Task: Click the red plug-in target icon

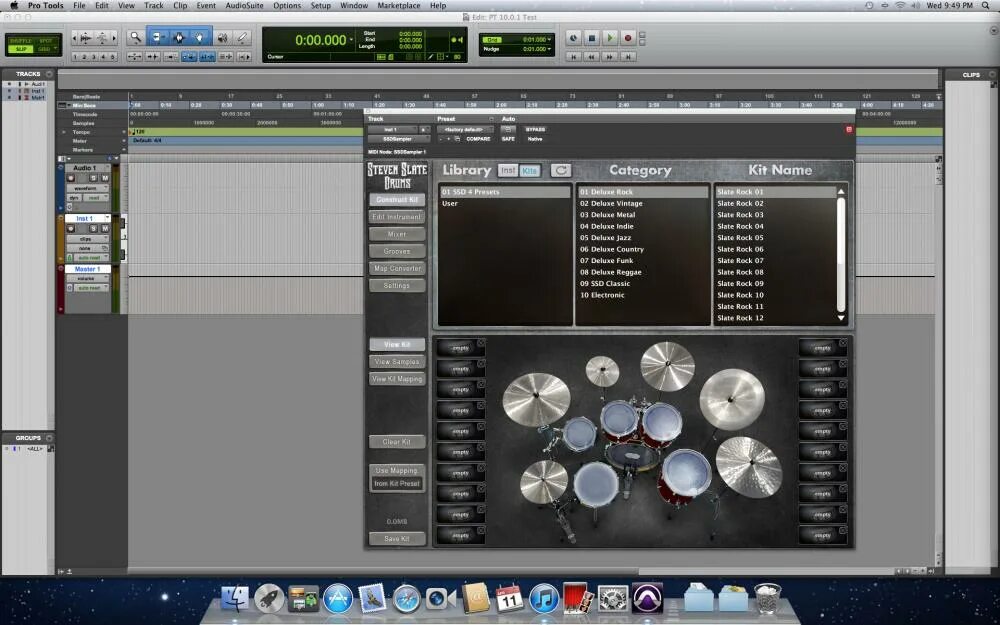Action: [x=849, y=129]
